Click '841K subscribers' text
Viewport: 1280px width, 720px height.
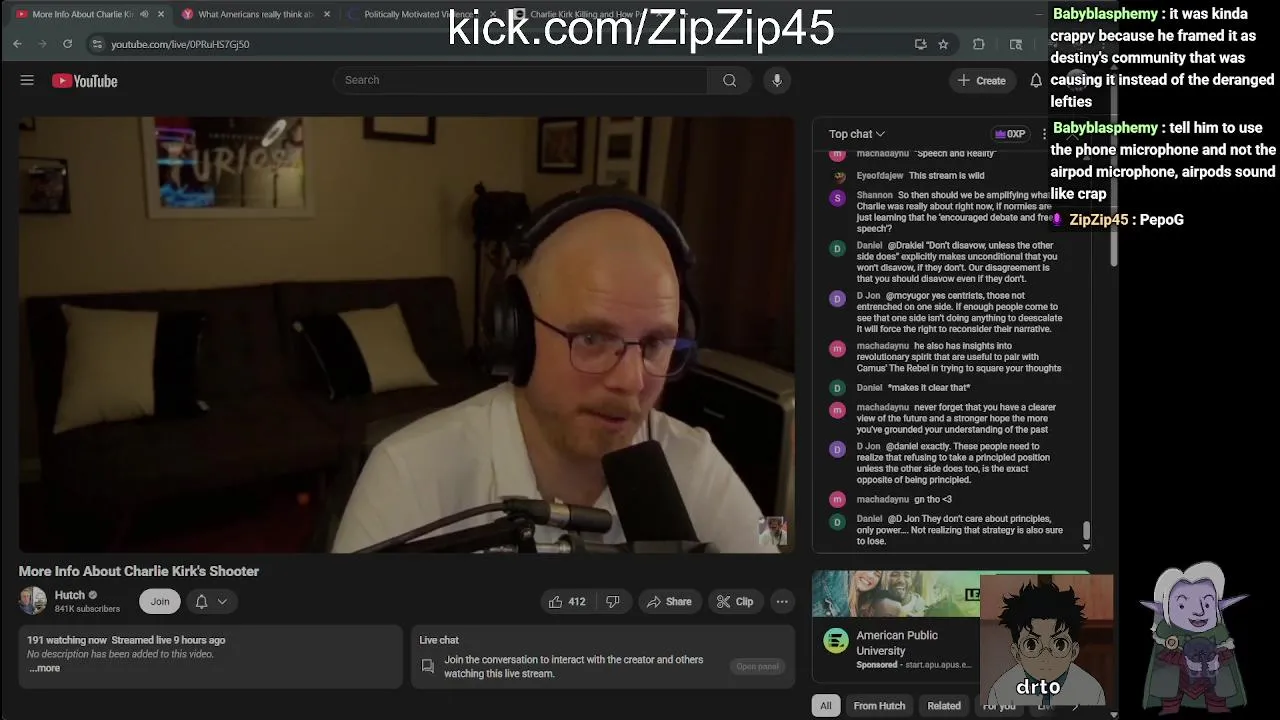coord(87,608)
